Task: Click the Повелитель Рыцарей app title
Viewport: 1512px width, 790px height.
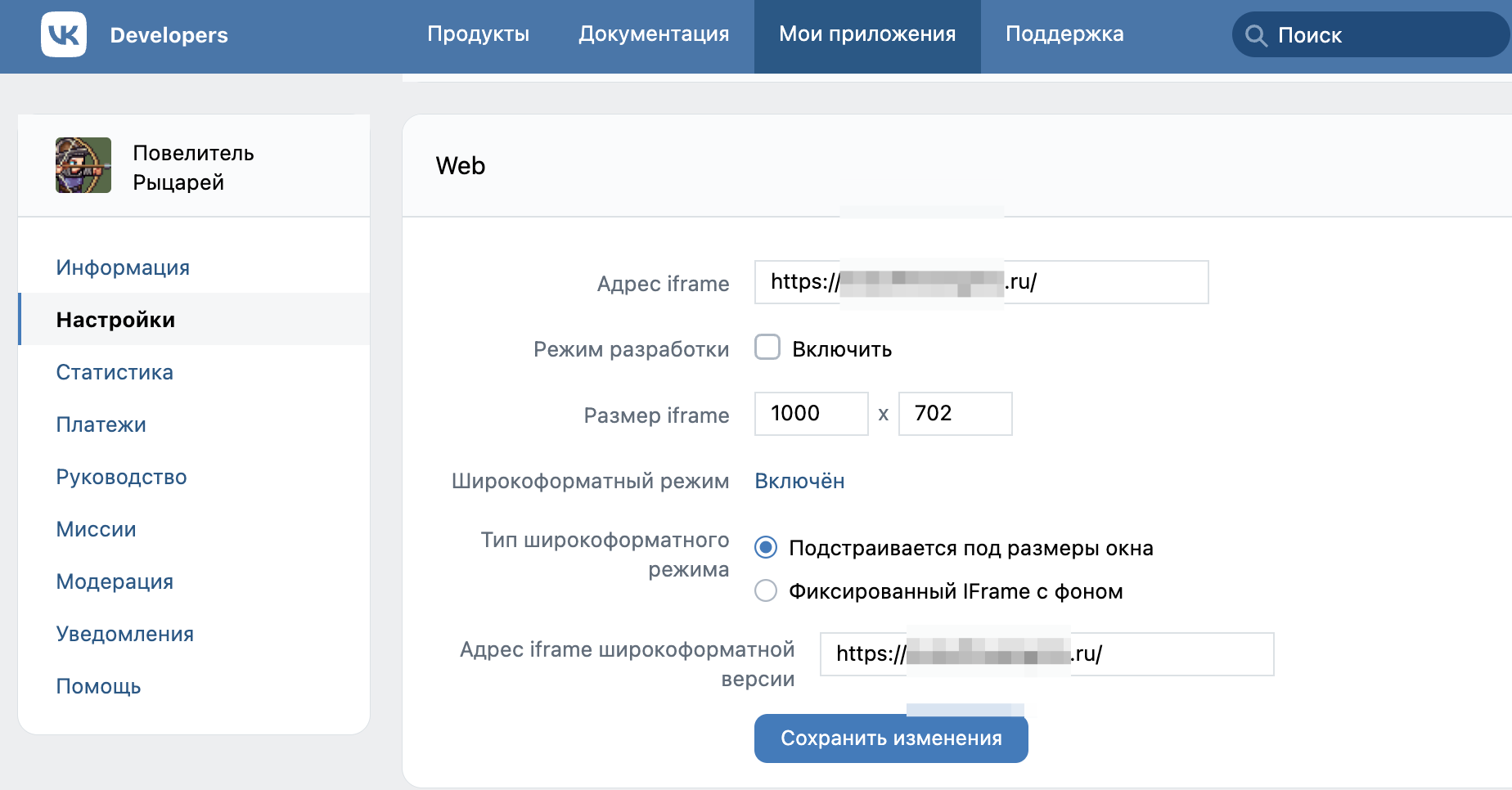Action: [193, 168]
